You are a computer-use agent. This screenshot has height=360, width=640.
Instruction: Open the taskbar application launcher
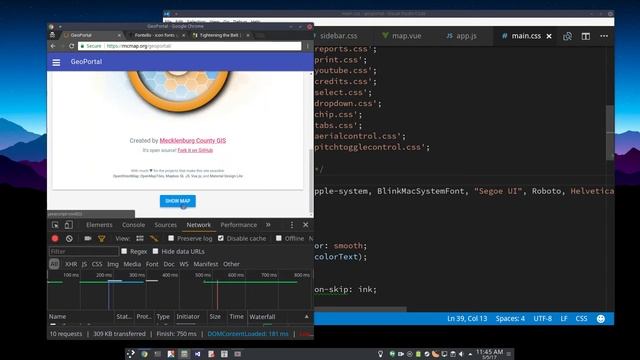[131, 354]
